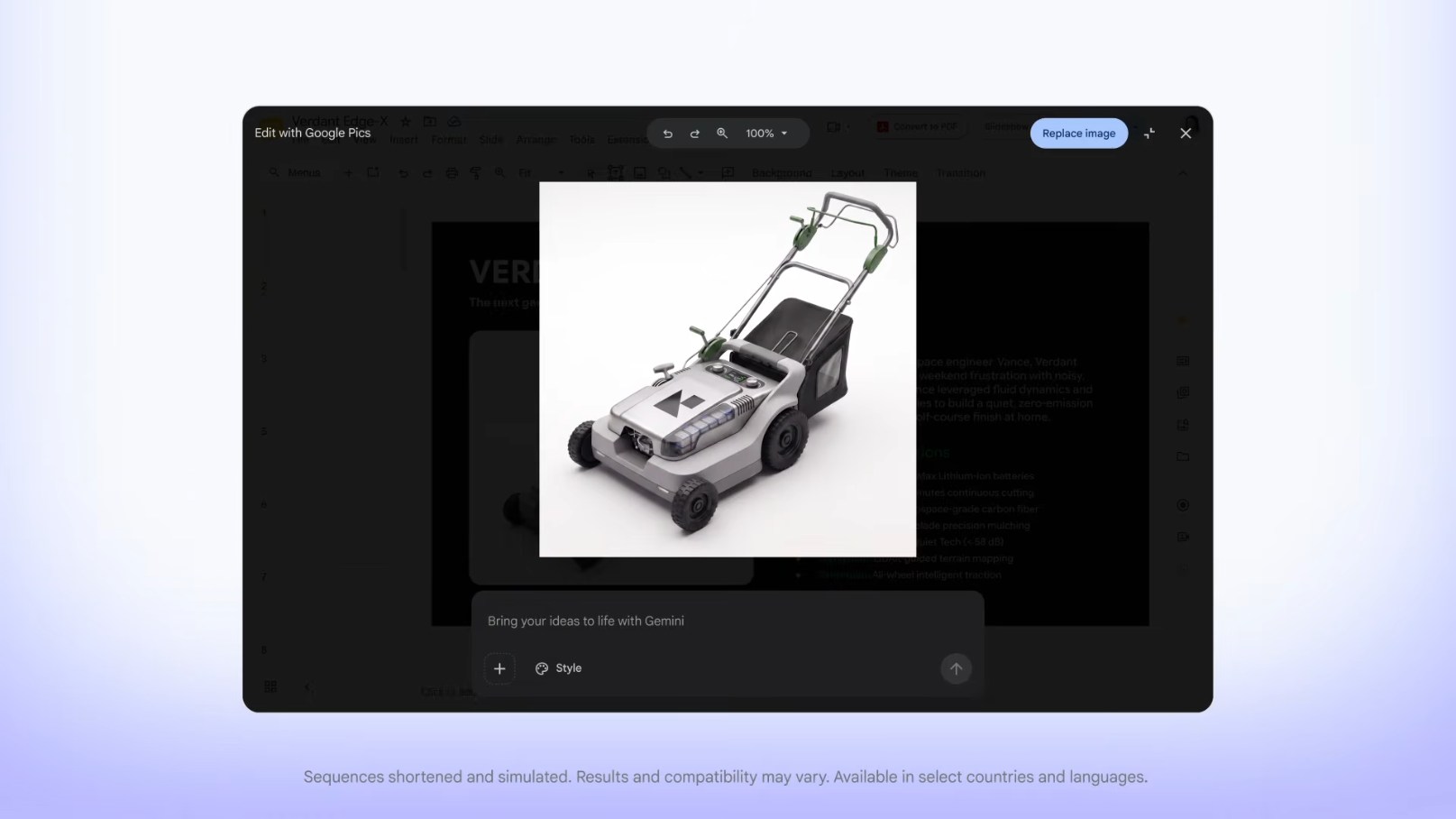Click the Replace image button
1456x819 pixels.
pos(1078,133)
